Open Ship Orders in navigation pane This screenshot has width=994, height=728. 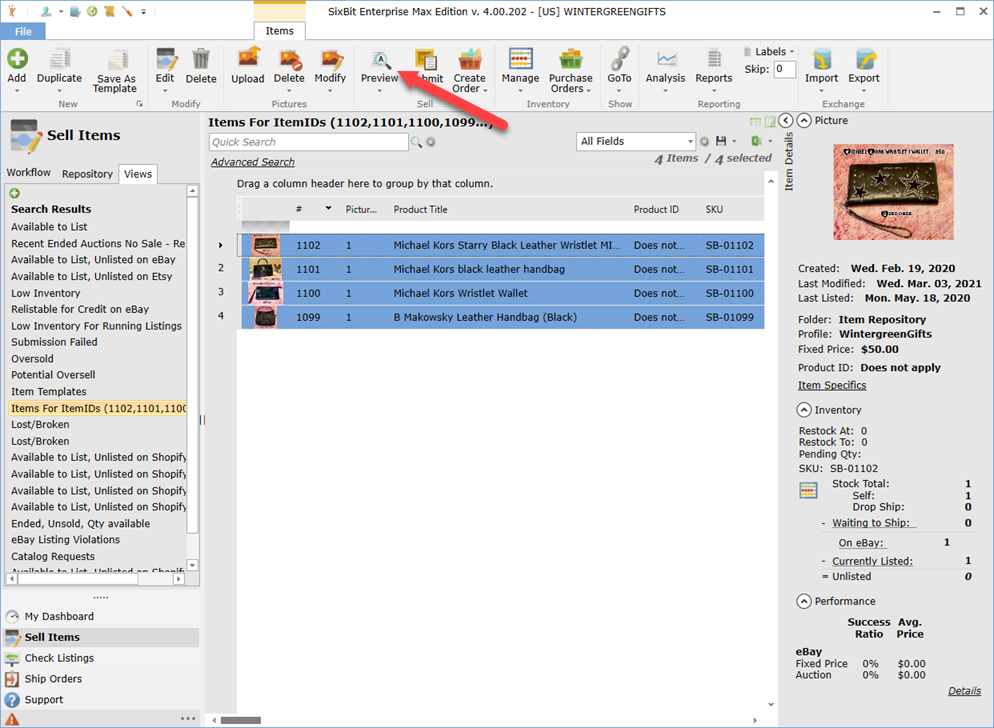click(53, 679)
